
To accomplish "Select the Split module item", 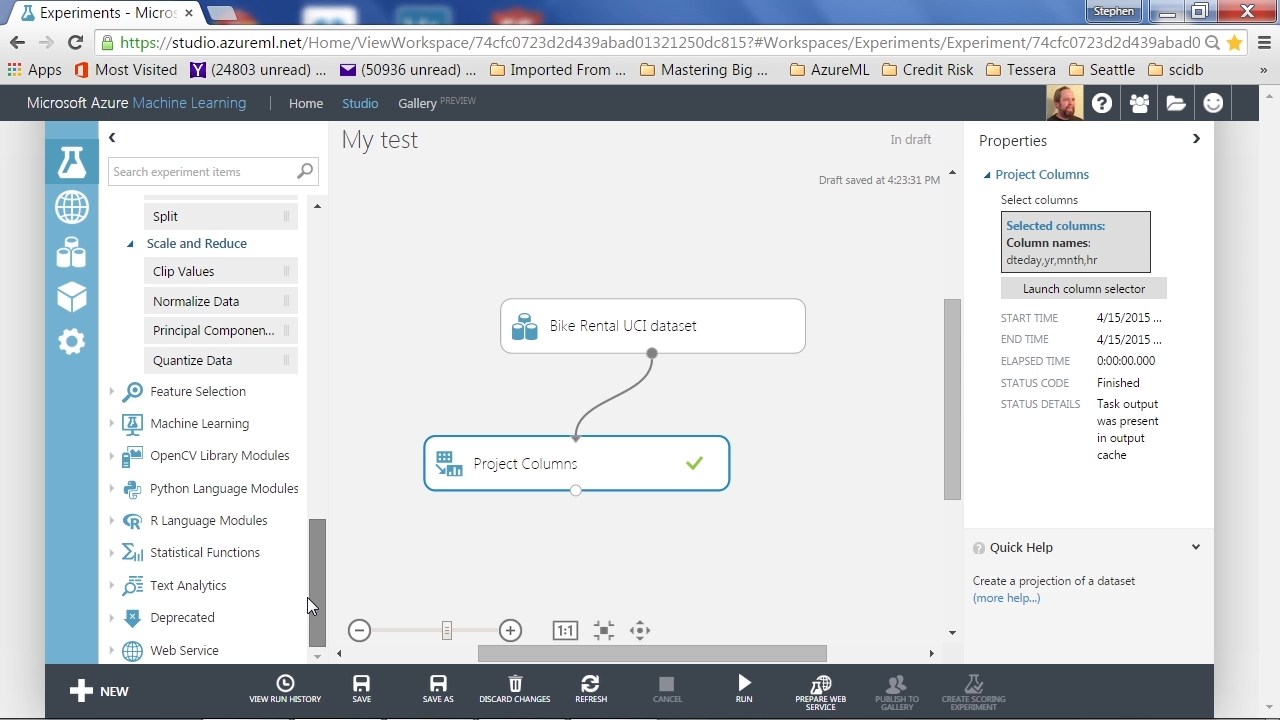I will point(221,216).
